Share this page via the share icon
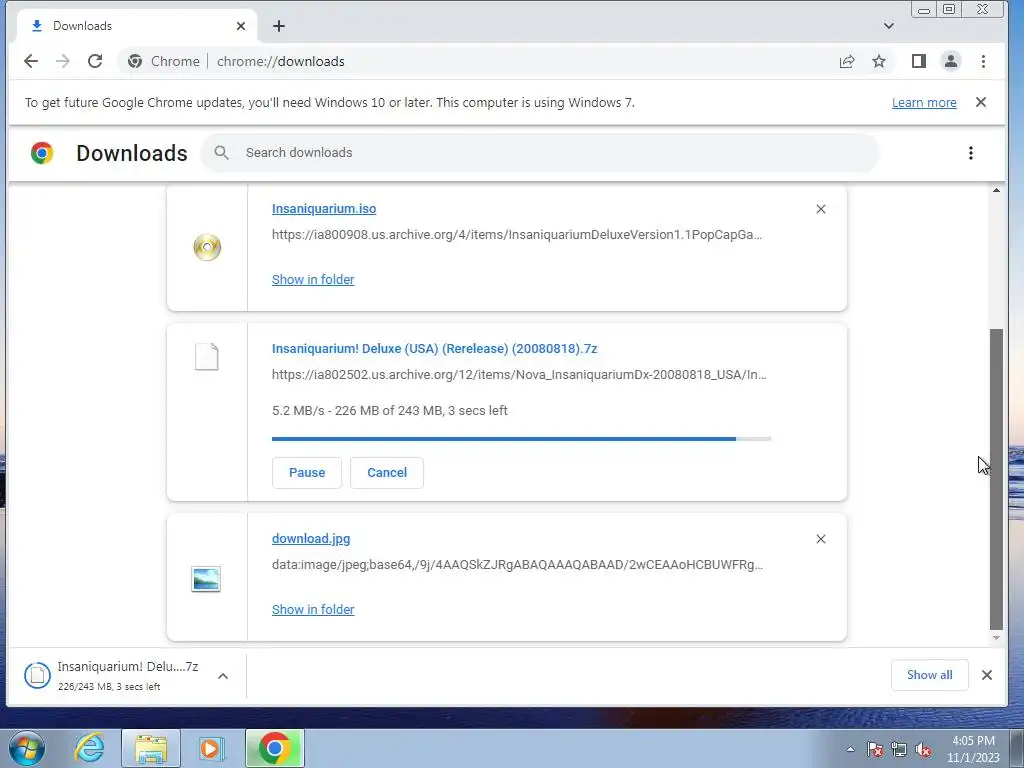This screenshot has width=1024, height=768. click(847, 61)
